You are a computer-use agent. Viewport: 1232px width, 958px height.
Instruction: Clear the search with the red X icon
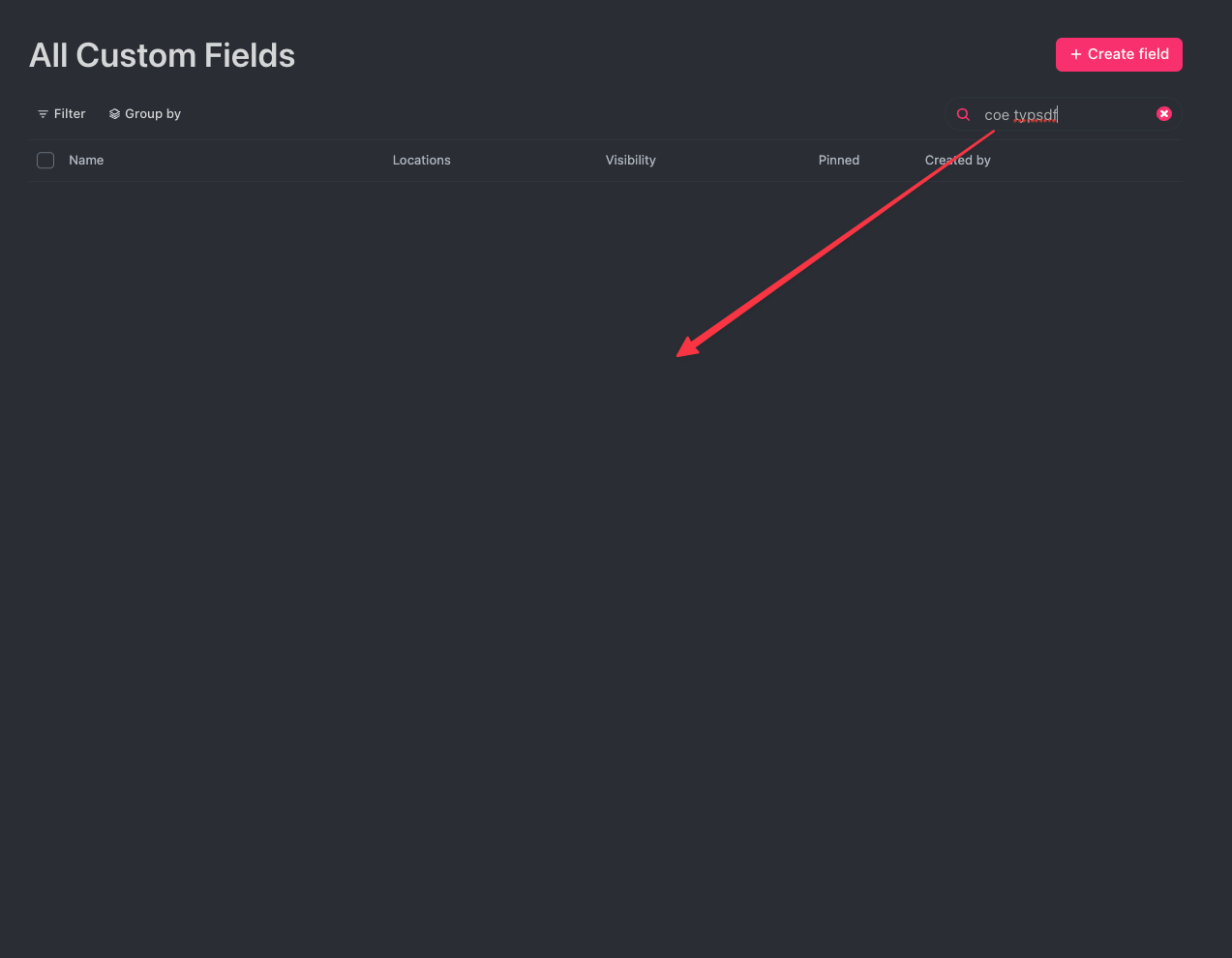click(1164, 114)
